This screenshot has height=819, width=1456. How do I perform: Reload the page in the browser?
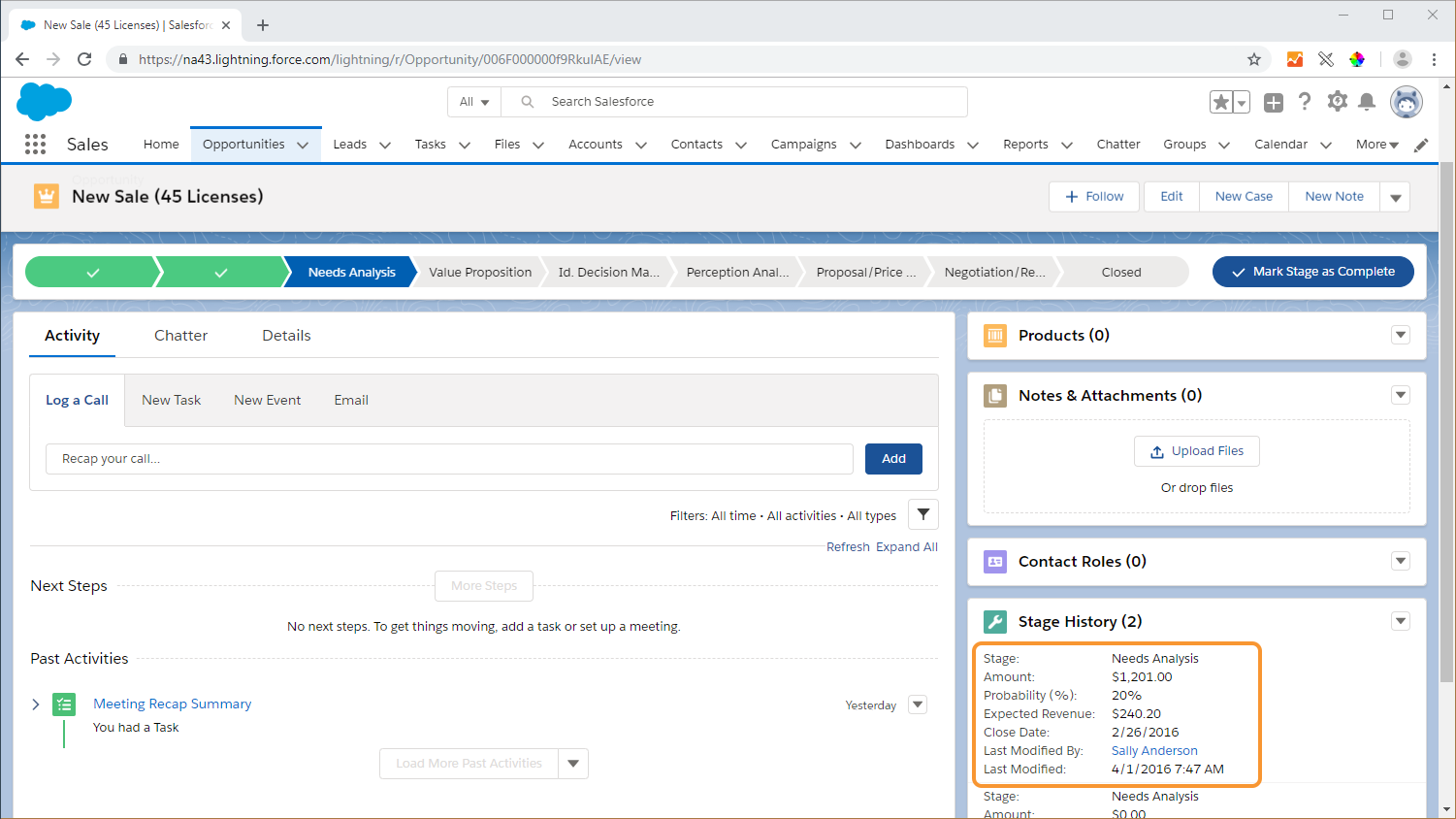[x=84, y=59]
